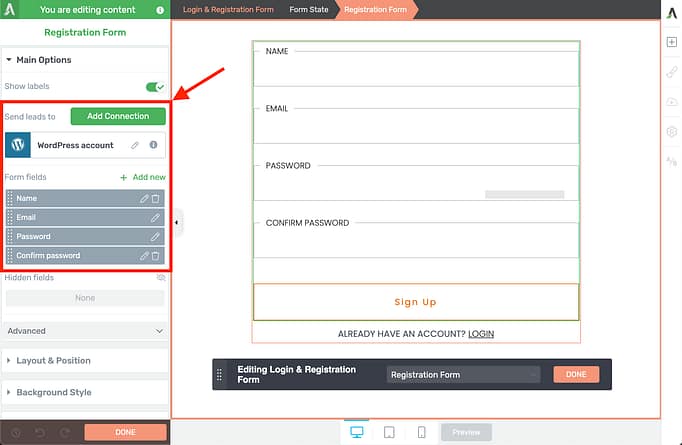
Task: Select the Login & Registration Form breadcrumb
Action: coord(228,10)
